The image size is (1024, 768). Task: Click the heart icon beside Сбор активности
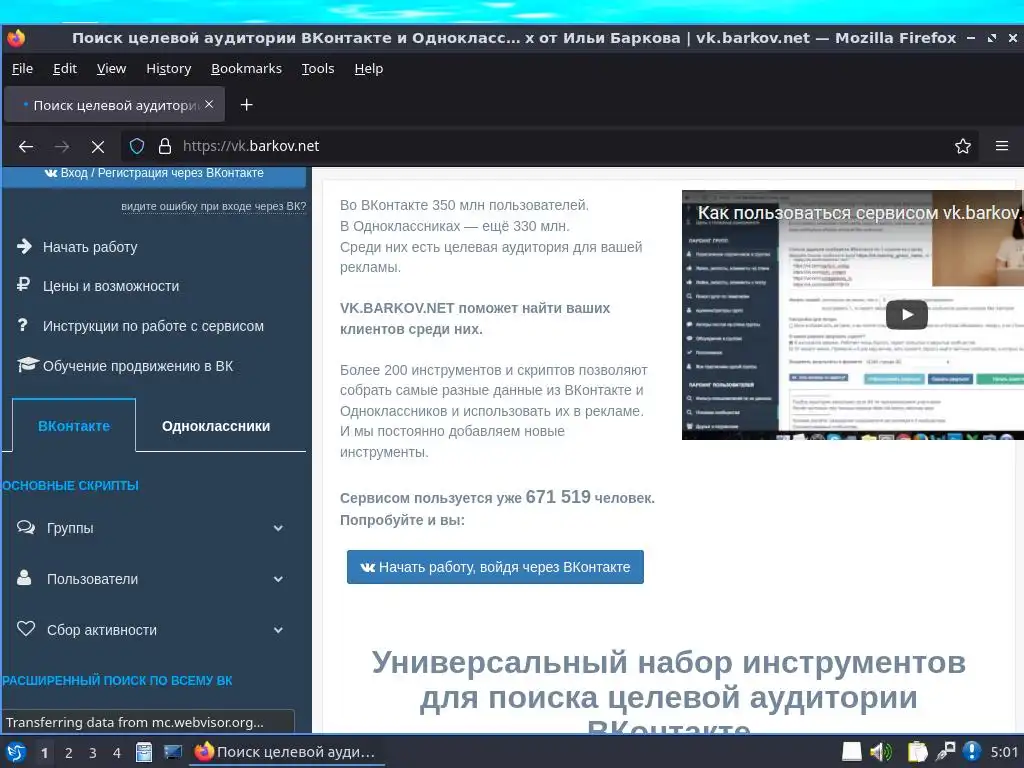pyautogui.click(x=26, y=628)
